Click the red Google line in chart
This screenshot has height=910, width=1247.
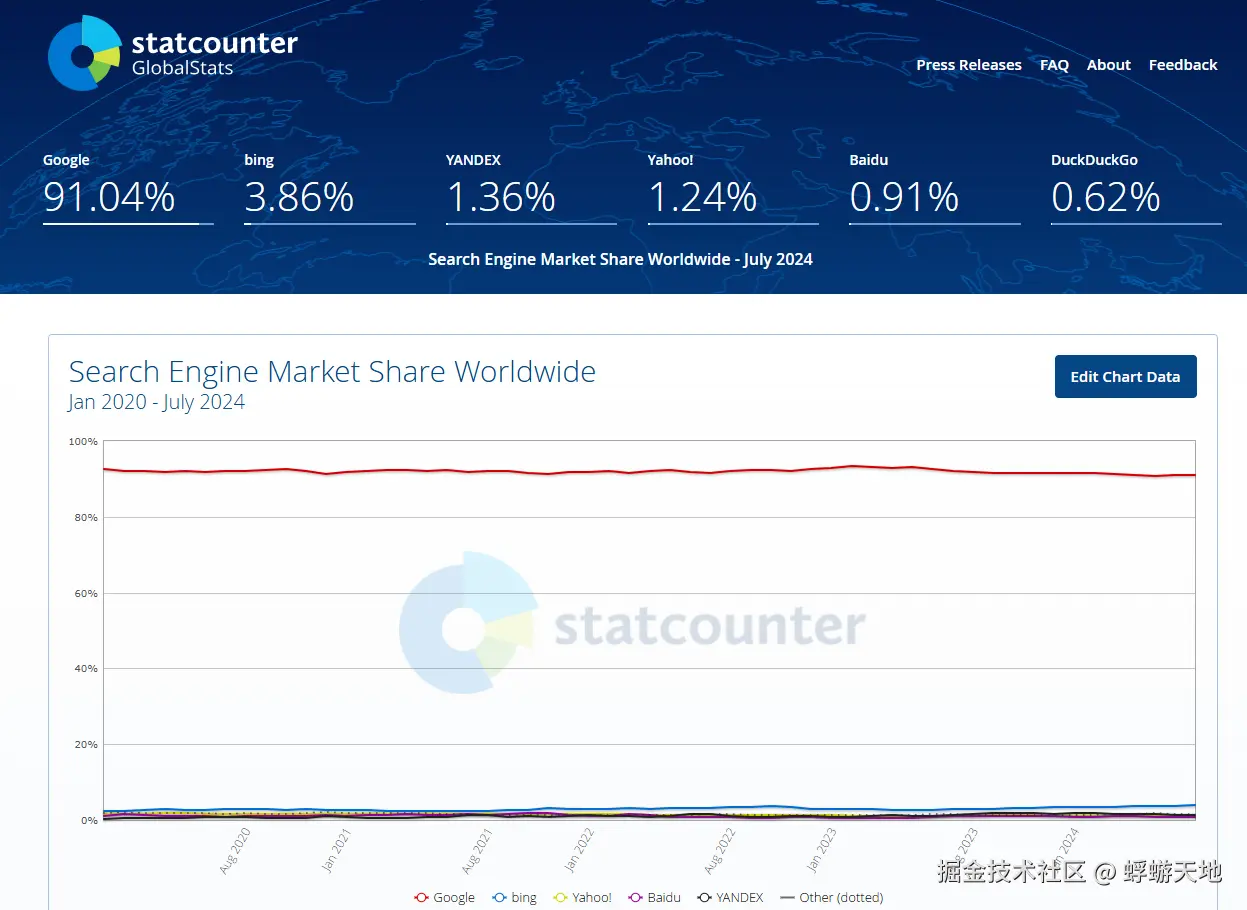tap(650, 471)
